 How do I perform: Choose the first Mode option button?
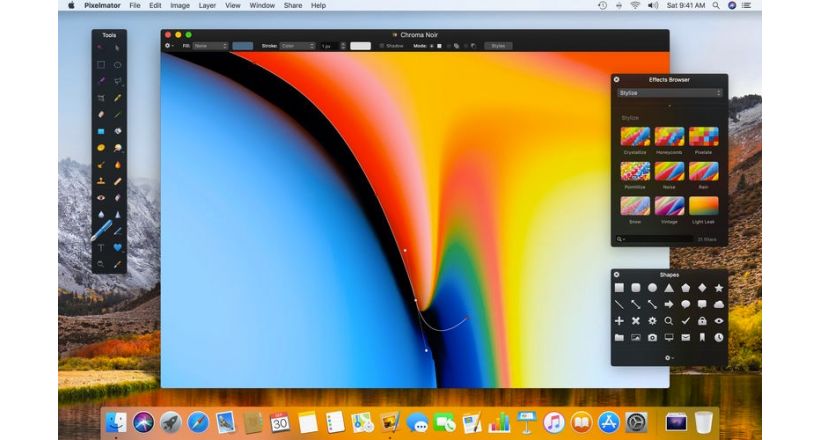(x=431, y=46)
